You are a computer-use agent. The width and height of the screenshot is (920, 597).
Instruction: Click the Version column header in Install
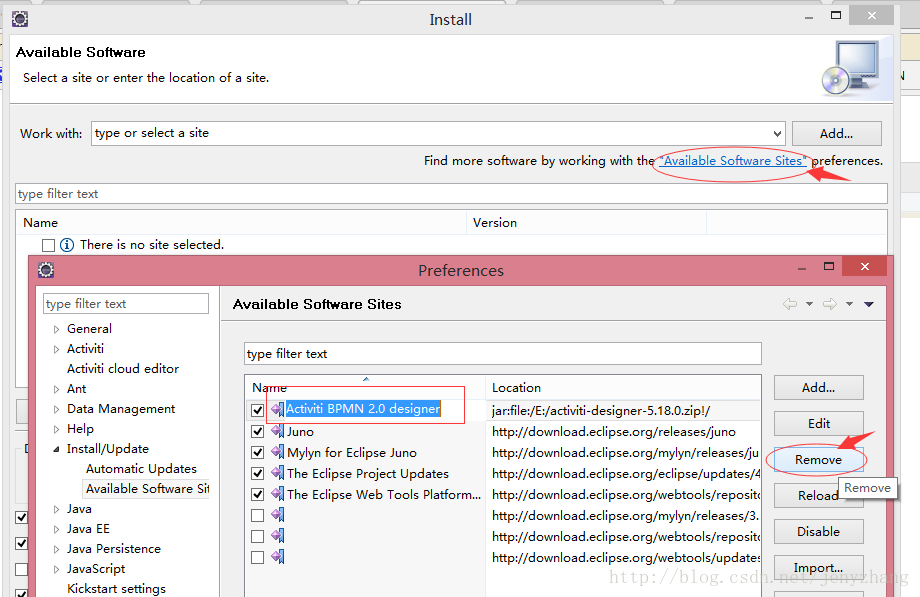(x=586, y=222)
